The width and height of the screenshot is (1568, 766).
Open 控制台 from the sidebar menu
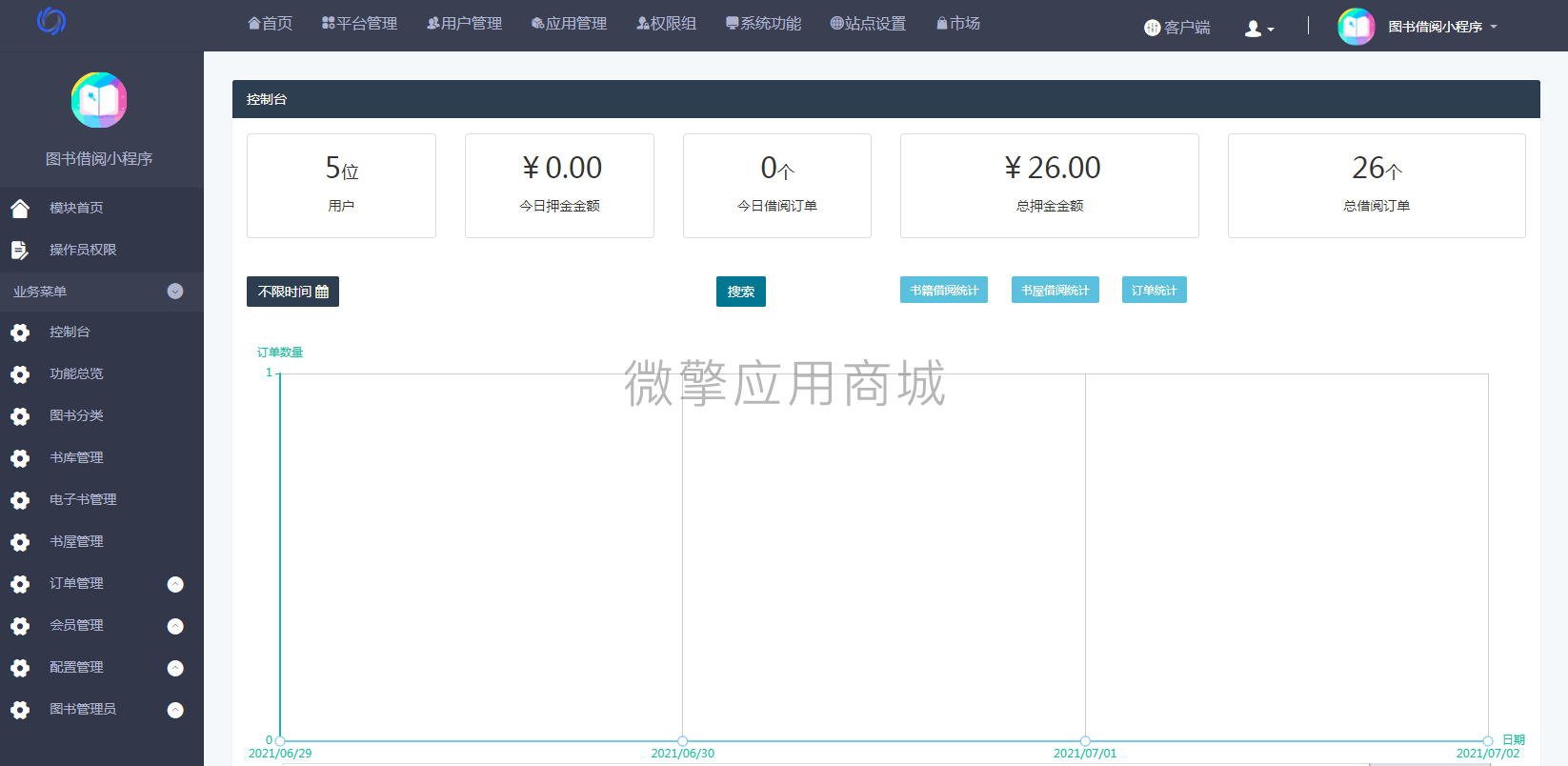pos(70,332)
